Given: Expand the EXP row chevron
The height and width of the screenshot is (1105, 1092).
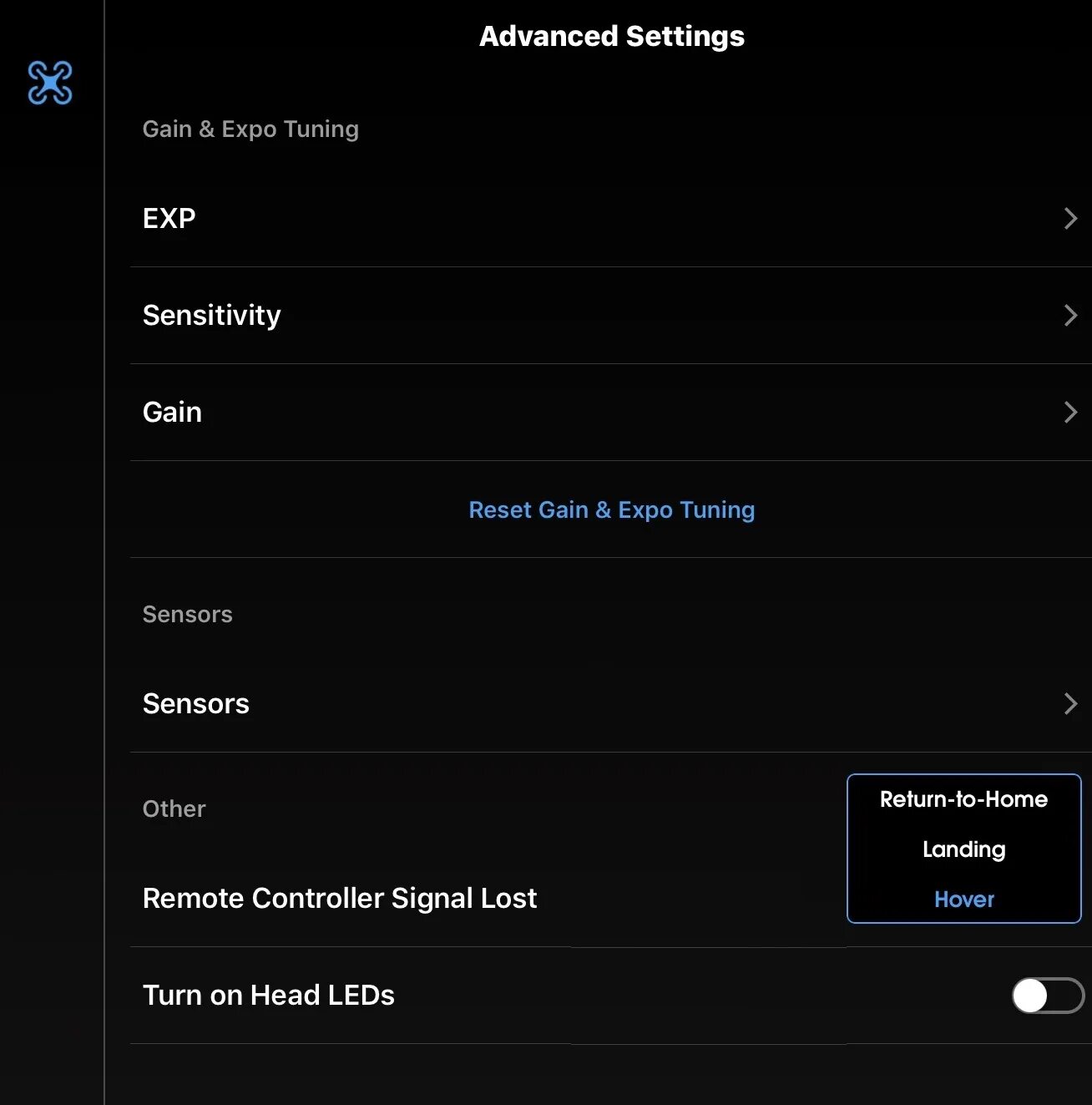Looking at the screenshot, I should point(1070,218).
